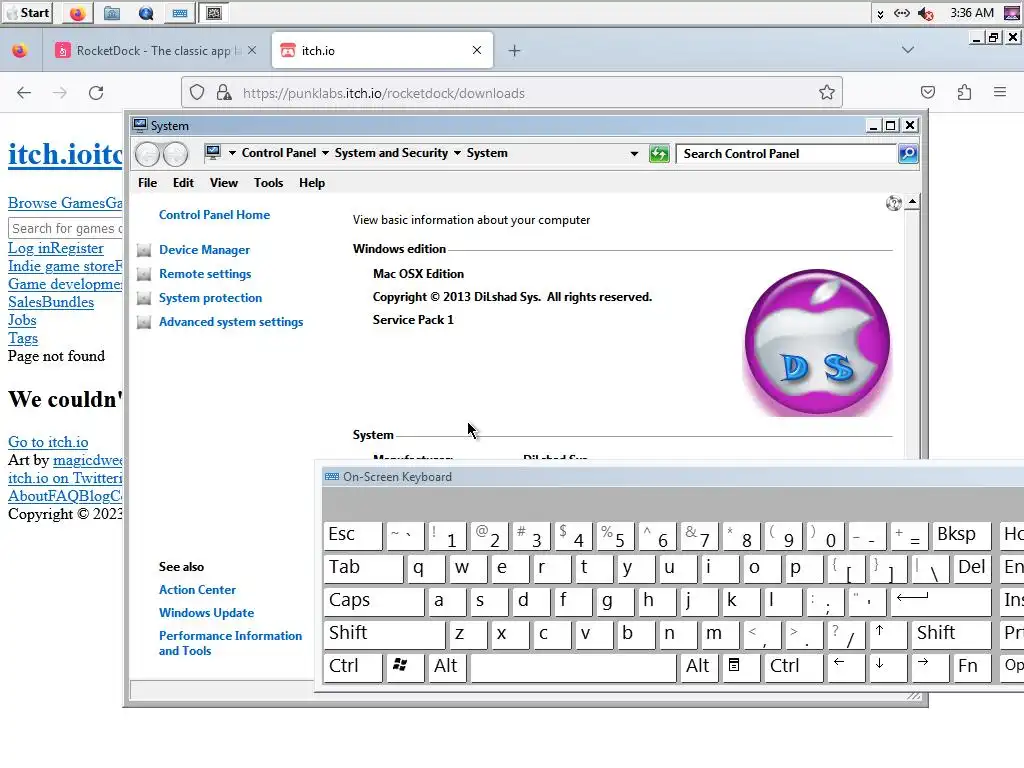Click the itch.io logo link
The image size is (1024, 768).
click(x=65, y=155)
